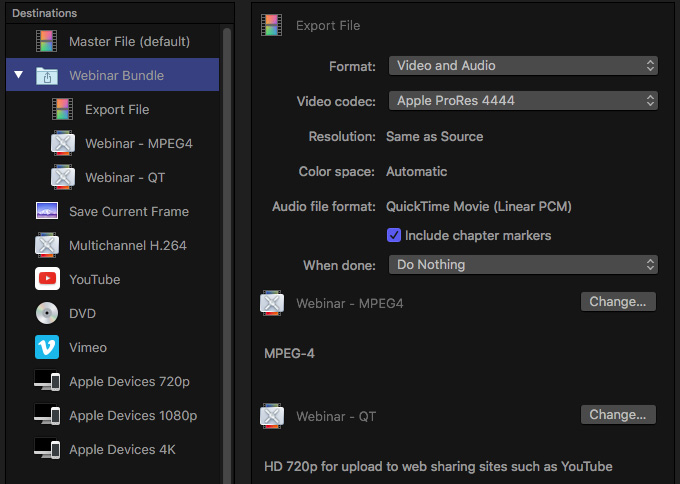Click the Destinations list vertical scrollbar
This screenshot has width=680, height=484.
227,256
